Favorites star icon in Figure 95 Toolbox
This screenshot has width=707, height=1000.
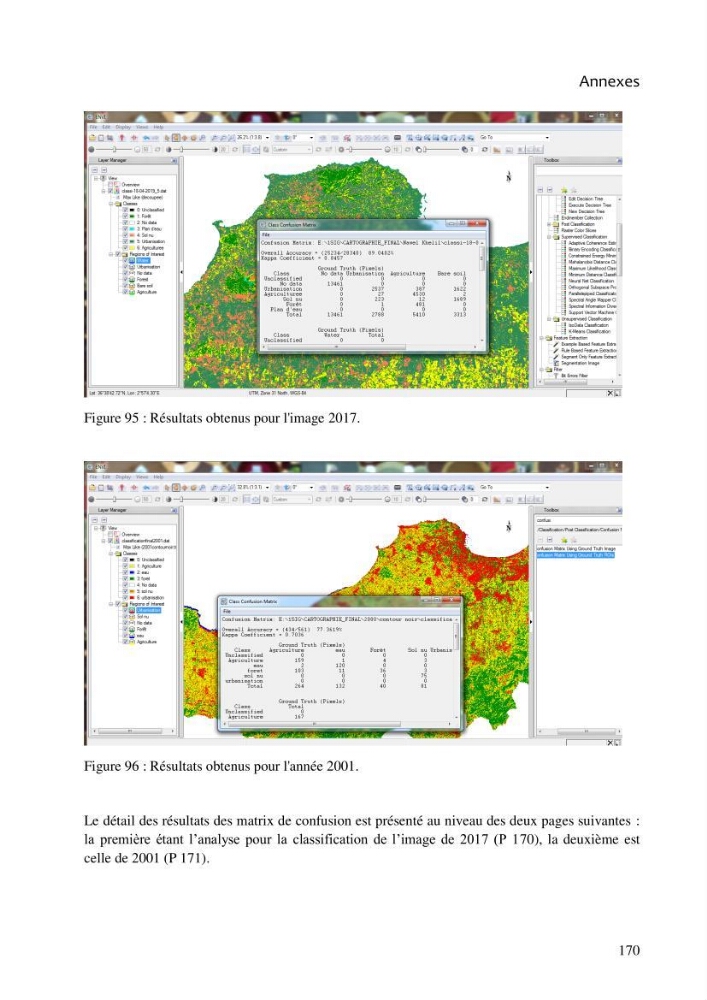tap(564, 190)
